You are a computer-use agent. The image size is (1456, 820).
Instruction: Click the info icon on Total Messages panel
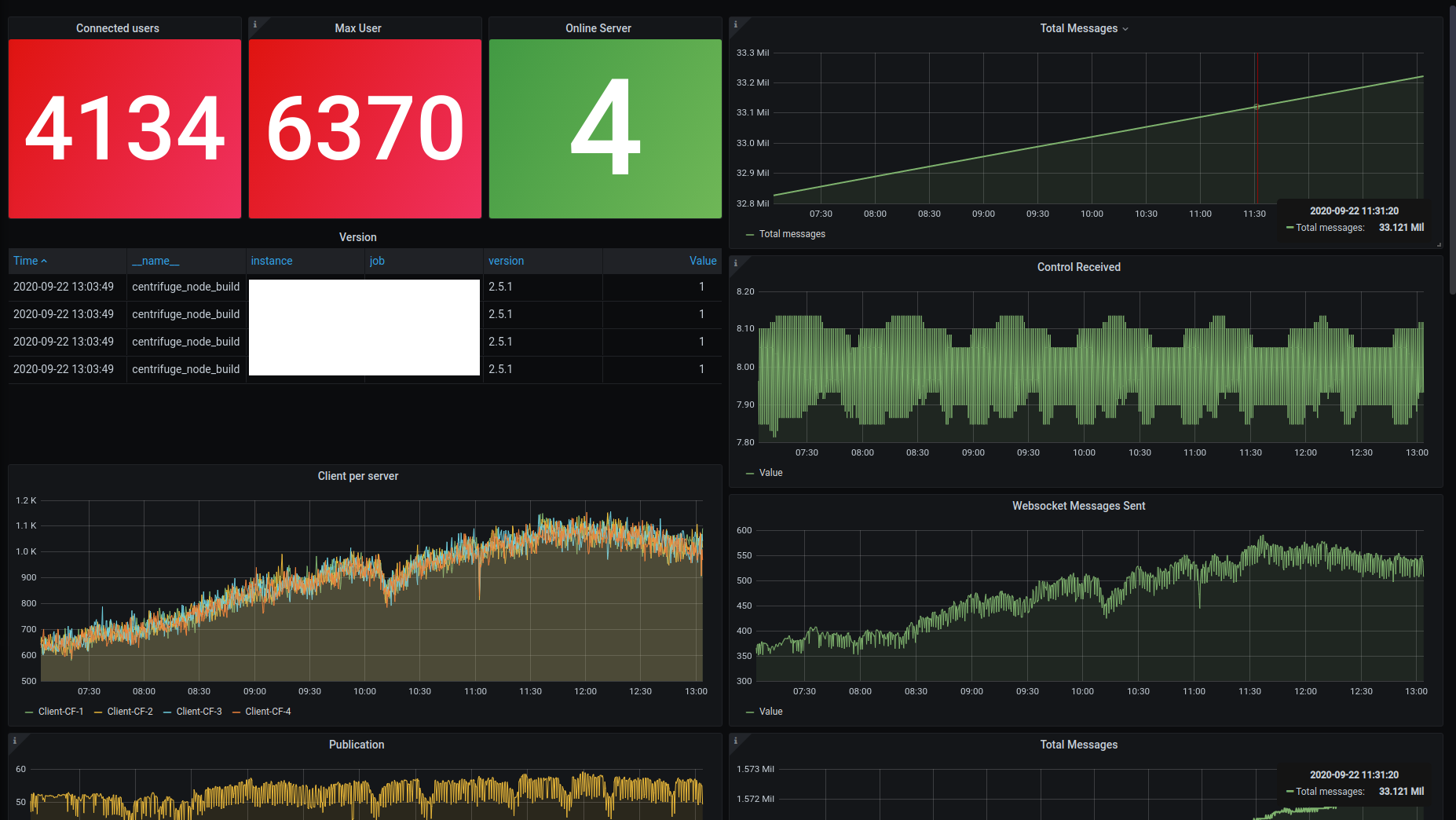pos(735,24)
